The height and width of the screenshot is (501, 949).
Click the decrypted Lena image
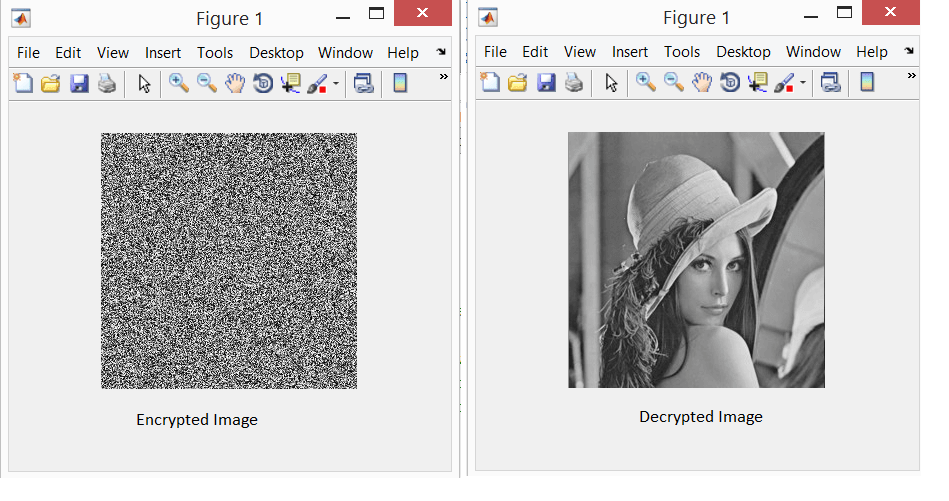tap(696, 260)
